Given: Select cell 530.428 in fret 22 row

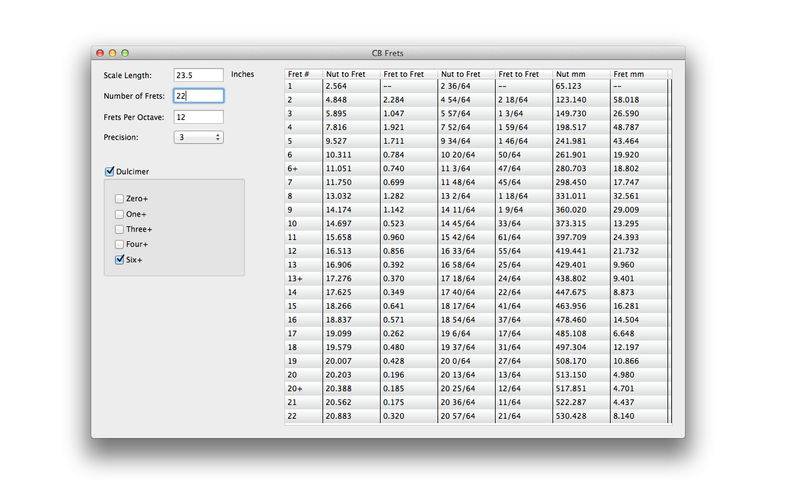Looking at the screenshot, I should click(581, 417).
